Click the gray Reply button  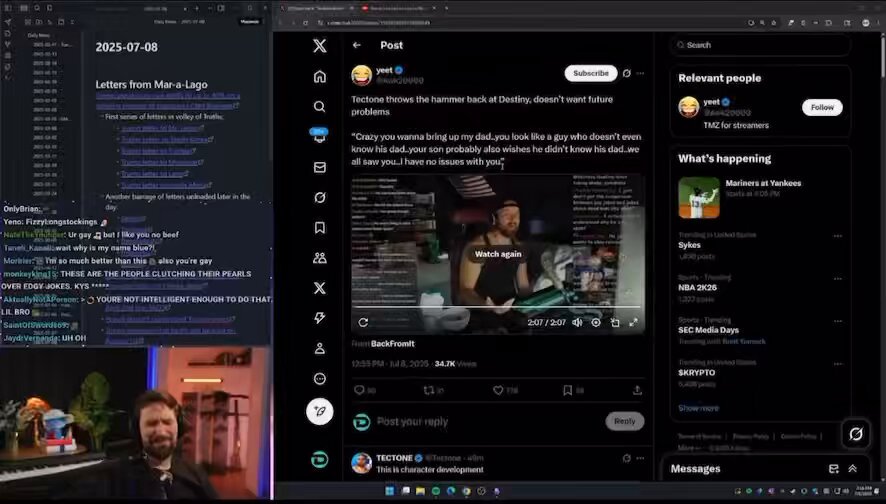coord(624,421)
